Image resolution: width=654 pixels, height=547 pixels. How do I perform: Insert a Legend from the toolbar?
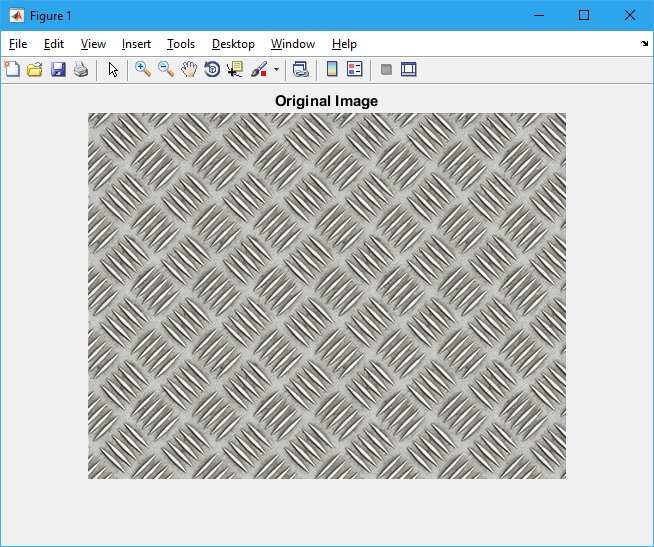(354, 69)
